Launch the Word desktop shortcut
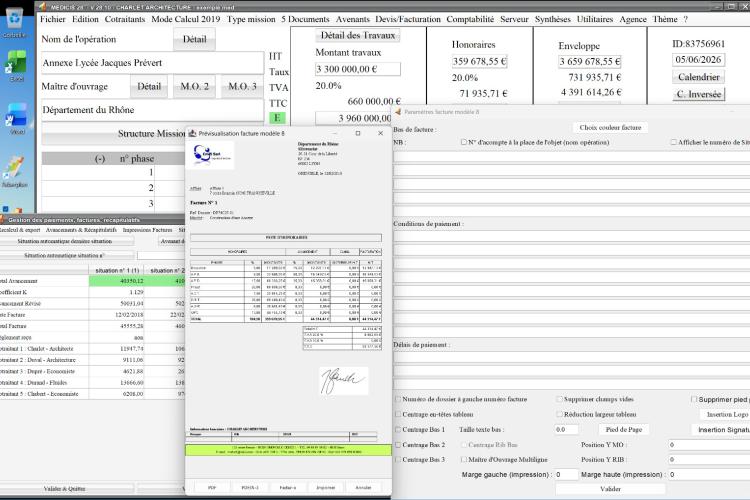 click(x=16, y=118)
